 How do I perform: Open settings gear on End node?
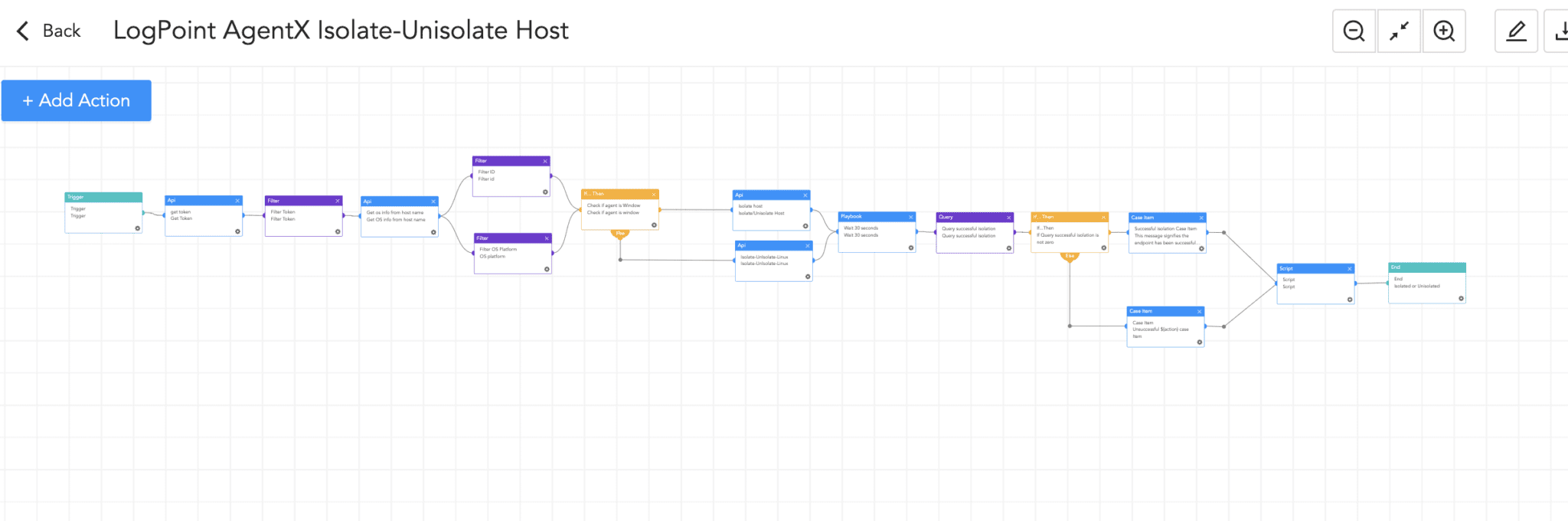click(1461, 299)
